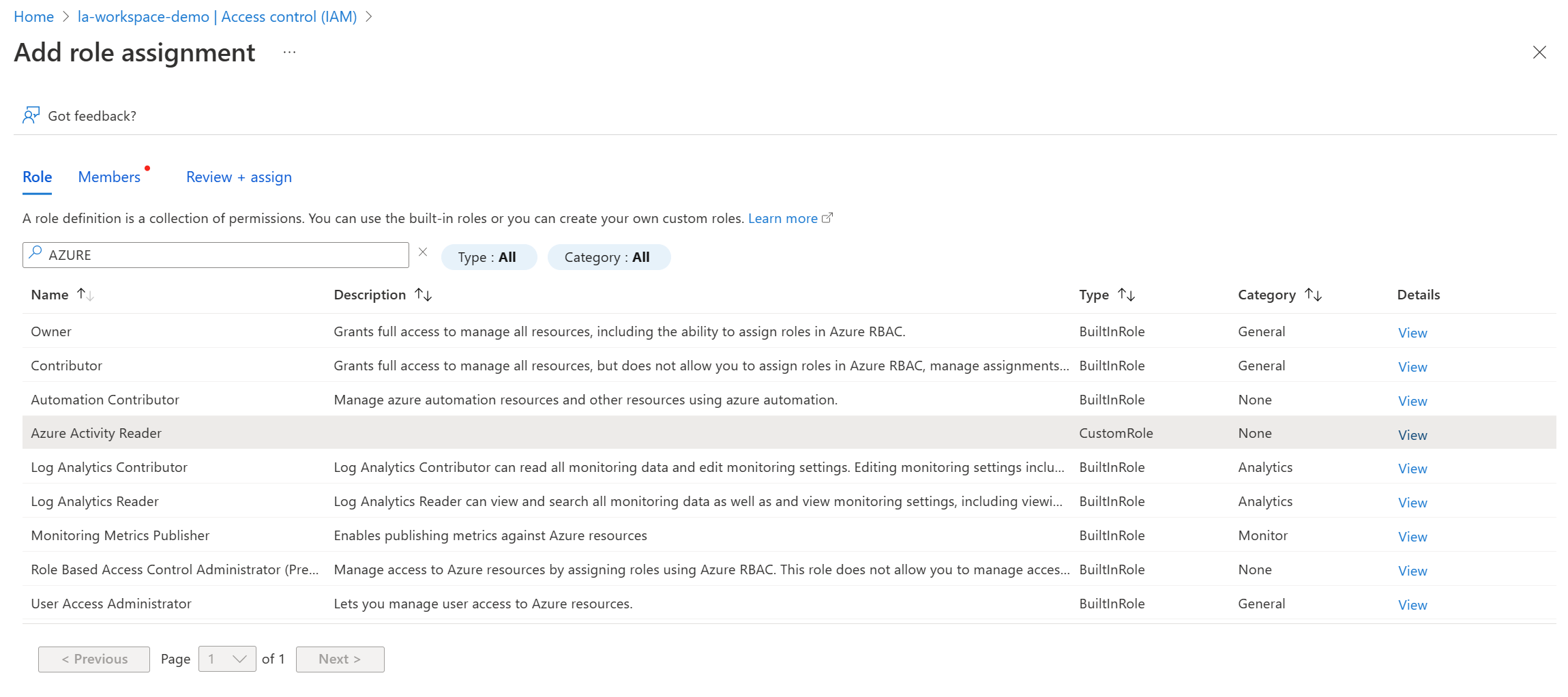The width and height of the screenshot is (1568, 697).
Task: Open the ellipsis more options menu
Action: (x=290, y=53)
